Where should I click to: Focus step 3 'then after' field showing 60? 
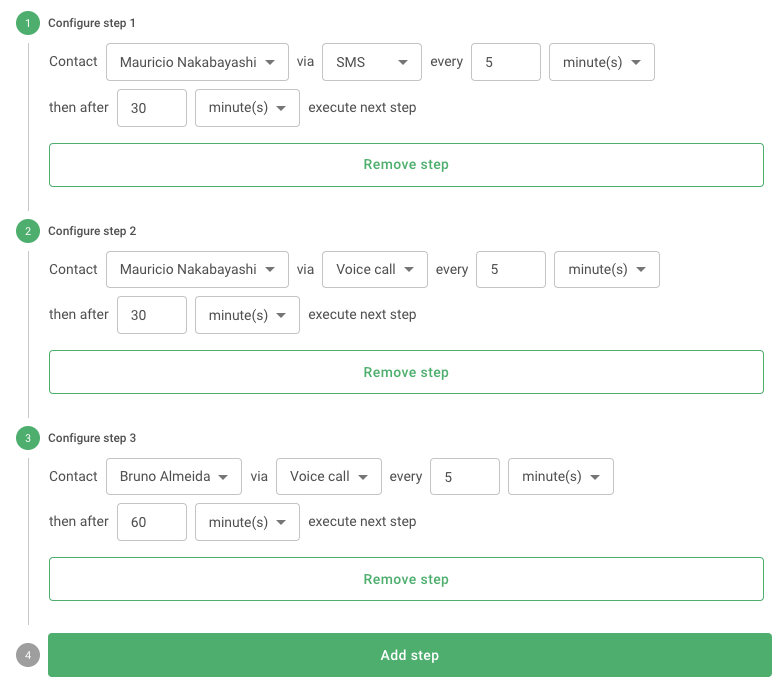point(152,522)
